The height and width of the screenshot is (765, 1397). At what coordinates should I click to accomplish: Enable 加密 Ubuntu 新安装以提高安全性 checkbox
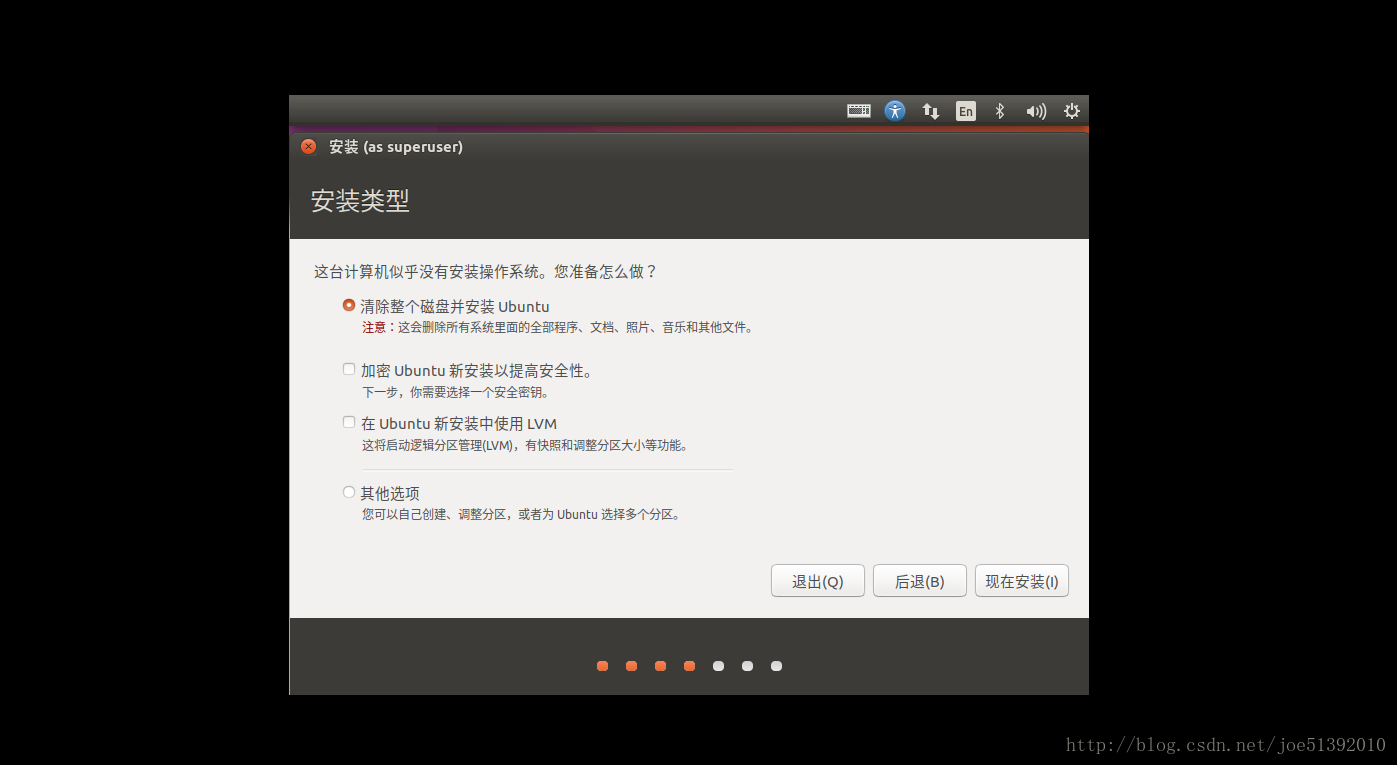coord(349,369)
